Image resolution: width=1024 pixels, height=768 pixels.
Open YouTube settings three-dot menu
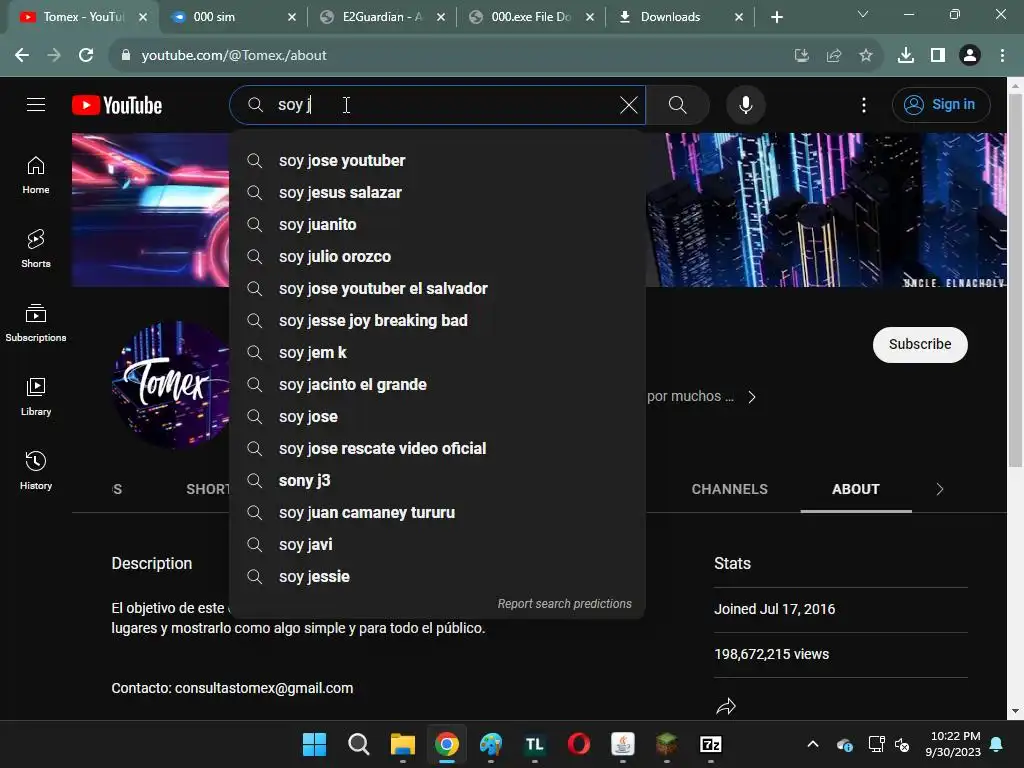pyautogui.click(x=864, y=105)
